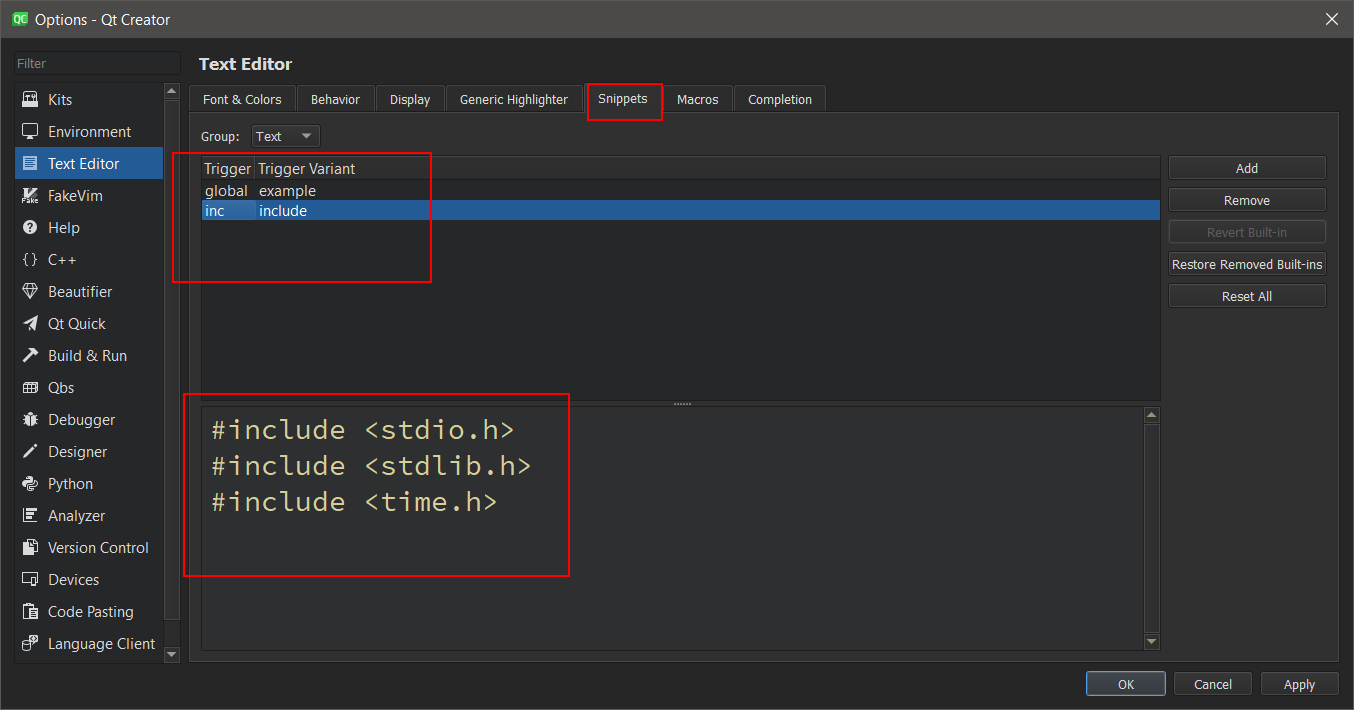The image size is (1354, 710).
Task: Open the Completion tab
Action: click(780, 99)
